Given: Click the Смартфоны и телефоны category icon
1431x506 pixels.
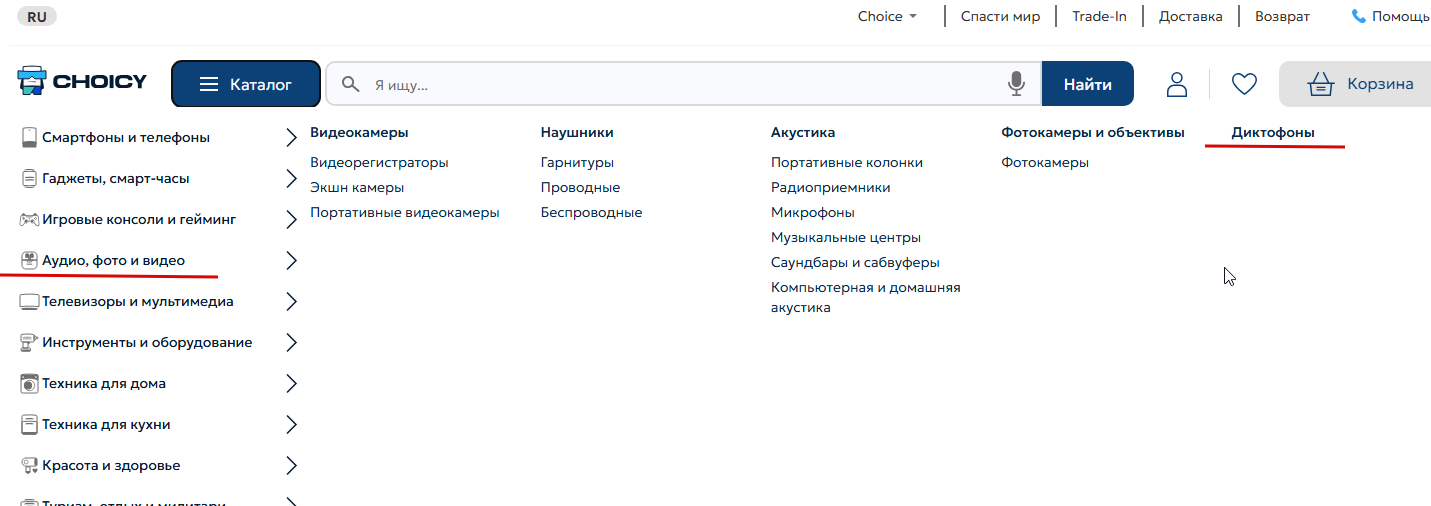Looking at the screenshot, I should click(29, 138).
